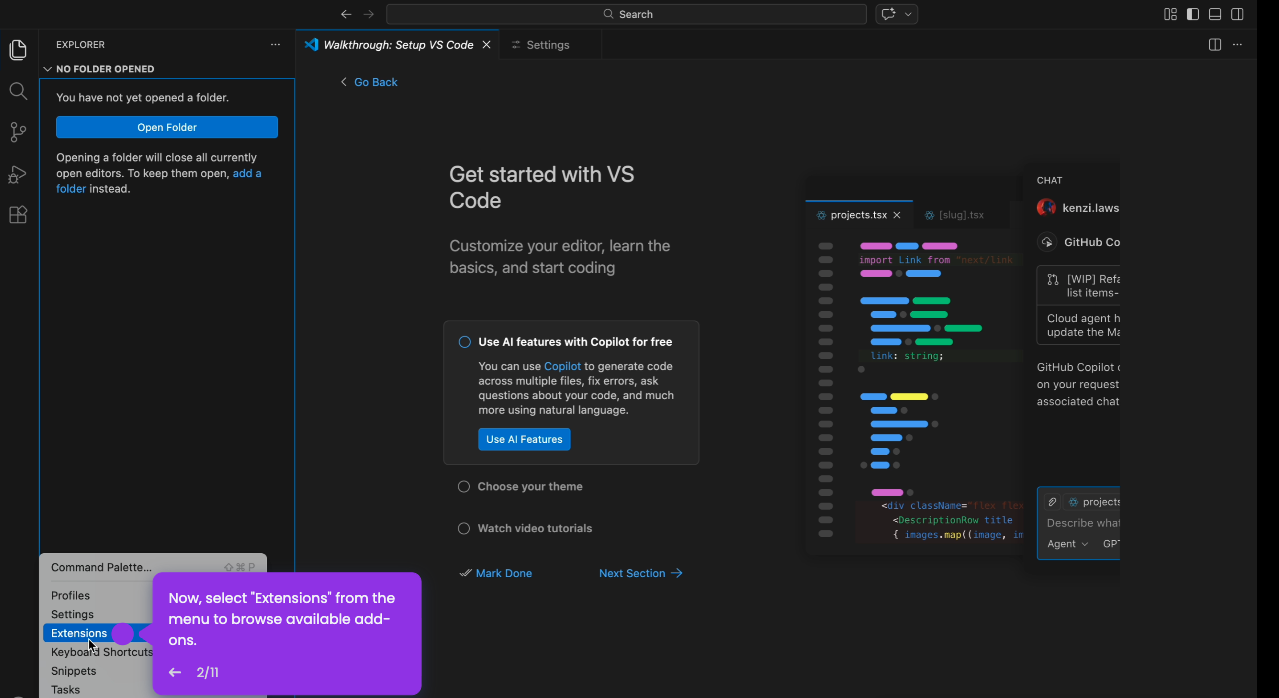Click the Open Folder button
This screenshot has height=698, width=1279.
pos(167,127)
